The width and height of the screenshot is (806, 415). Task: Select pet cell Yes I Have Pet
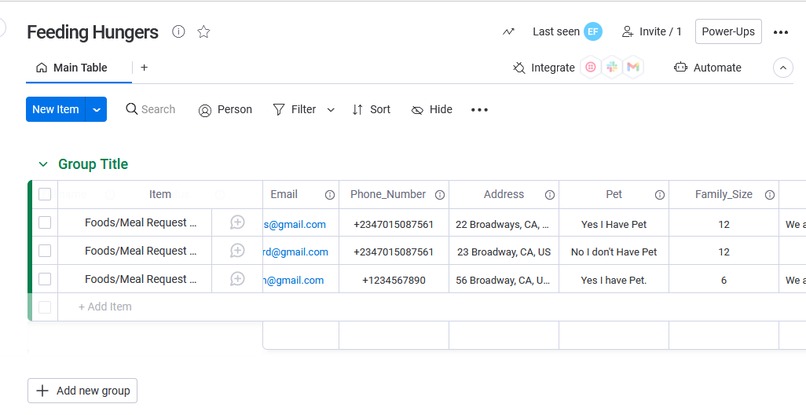(614, 225)
